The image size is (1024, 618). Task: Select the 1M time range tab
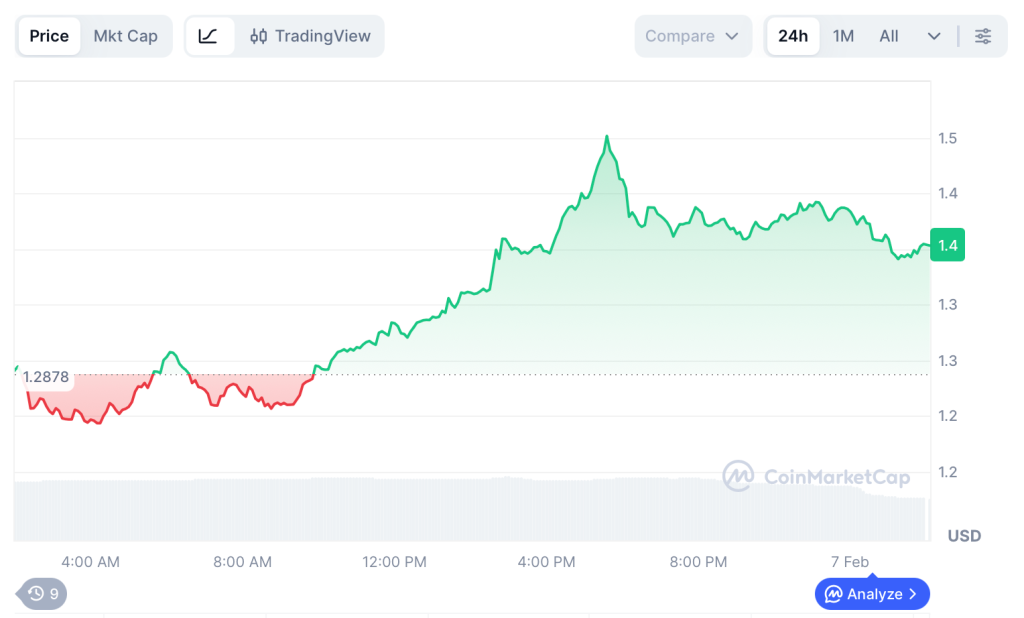coord(843,35)
